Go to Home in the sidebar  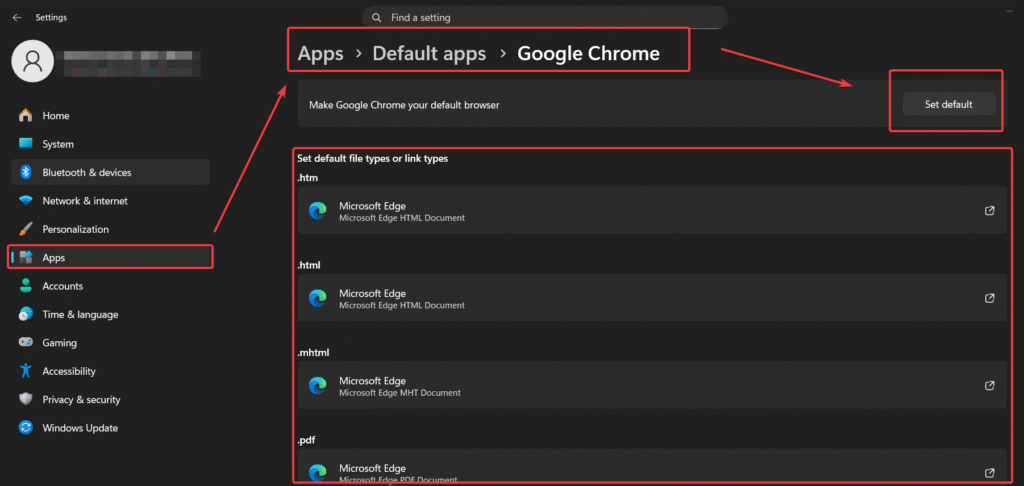[55, 116]
